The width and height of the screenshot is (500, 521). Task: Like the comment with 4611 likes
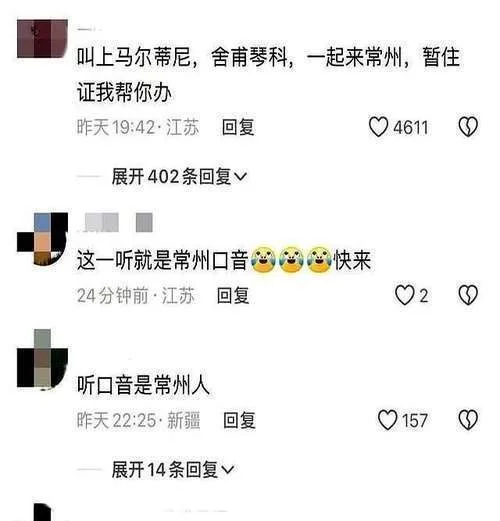point(378,127)
